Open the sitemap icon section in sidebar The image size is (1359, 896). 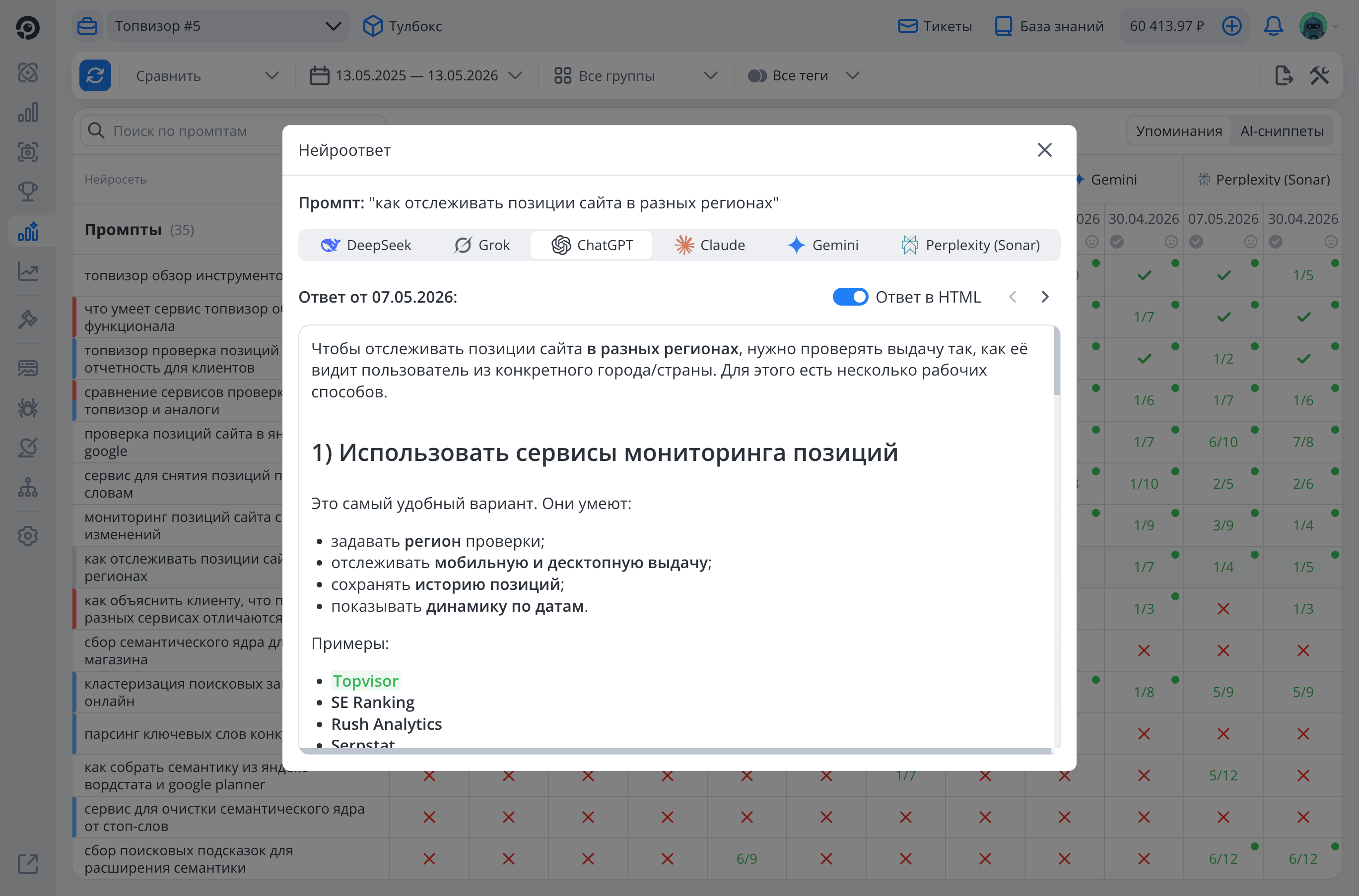pos(27,487)
